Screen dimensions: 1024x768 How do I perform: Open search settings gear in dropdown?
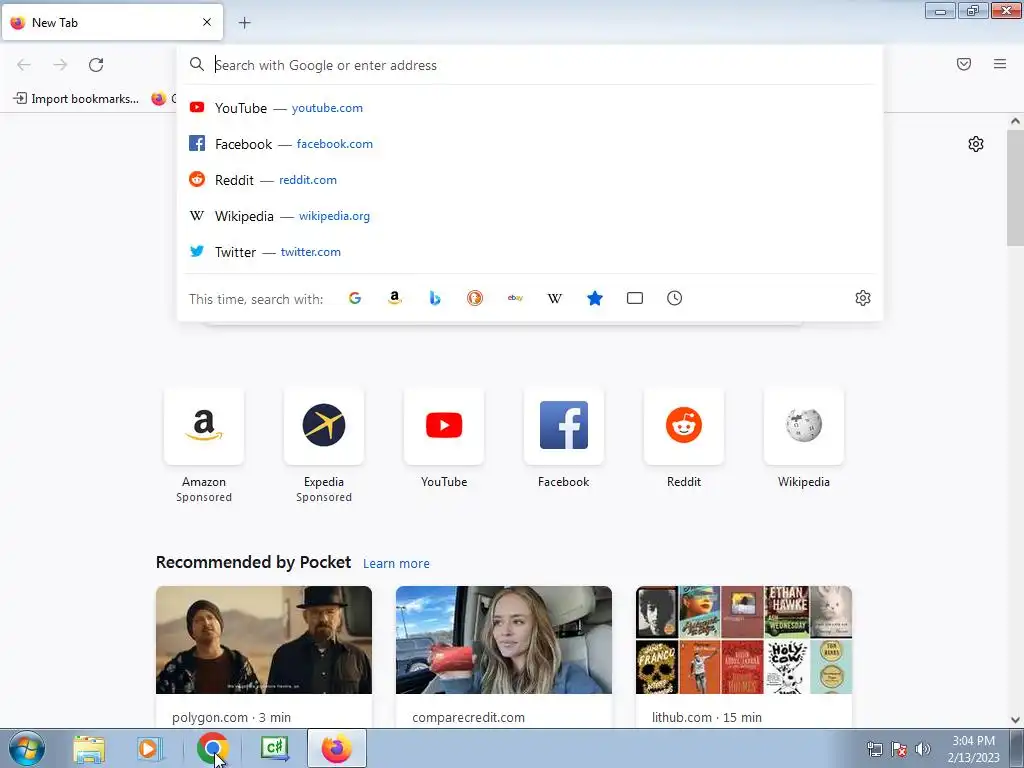tap(863, 298)
